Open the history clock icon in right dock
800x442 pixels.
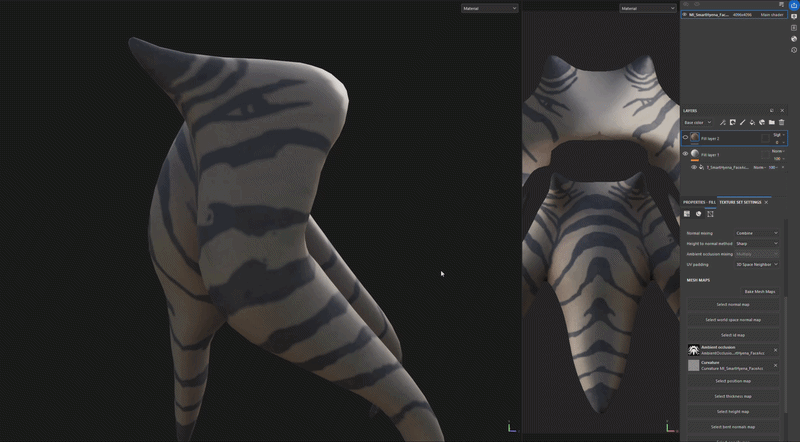tap(794, 50)
